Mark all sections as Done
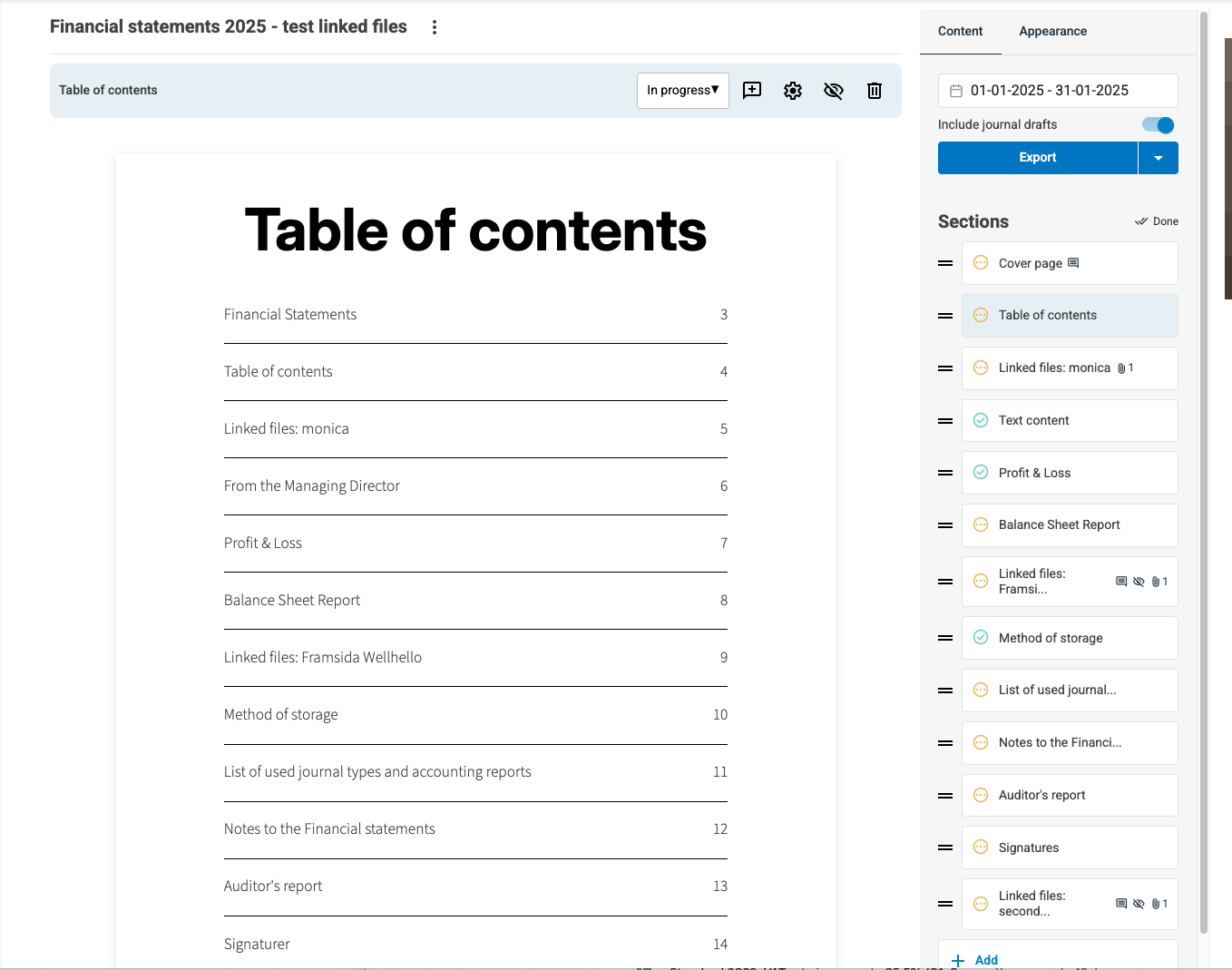The width and height of the screenshot is (1232, 970). pos(1157,221)
